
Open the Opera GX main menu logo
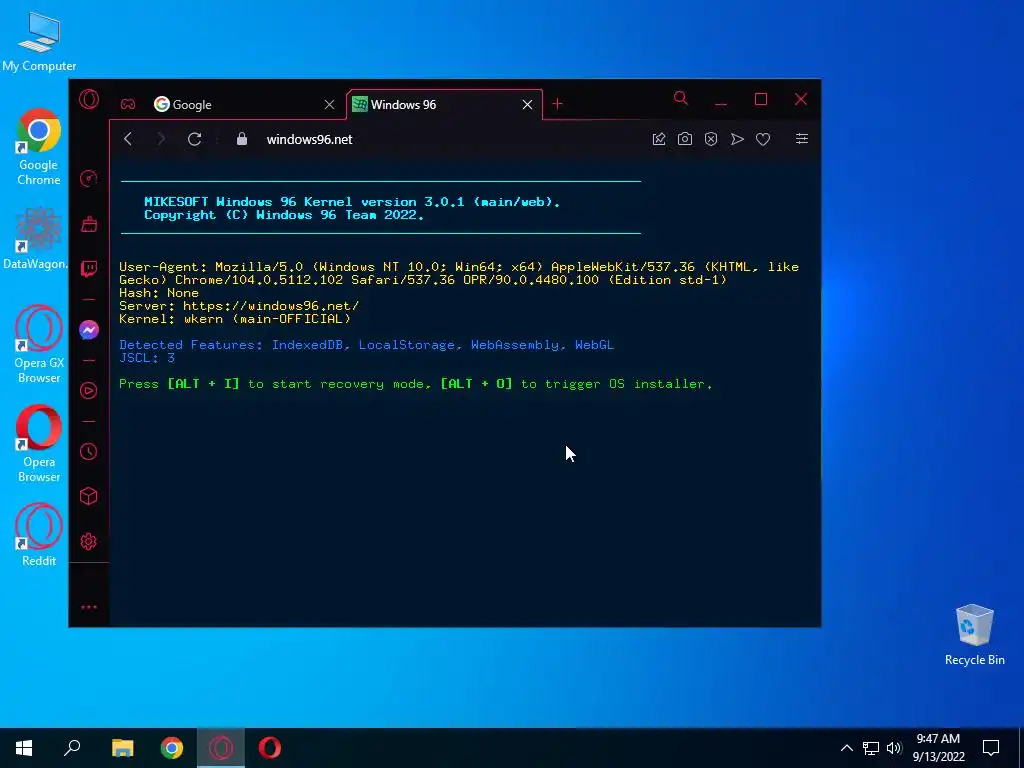89,99
